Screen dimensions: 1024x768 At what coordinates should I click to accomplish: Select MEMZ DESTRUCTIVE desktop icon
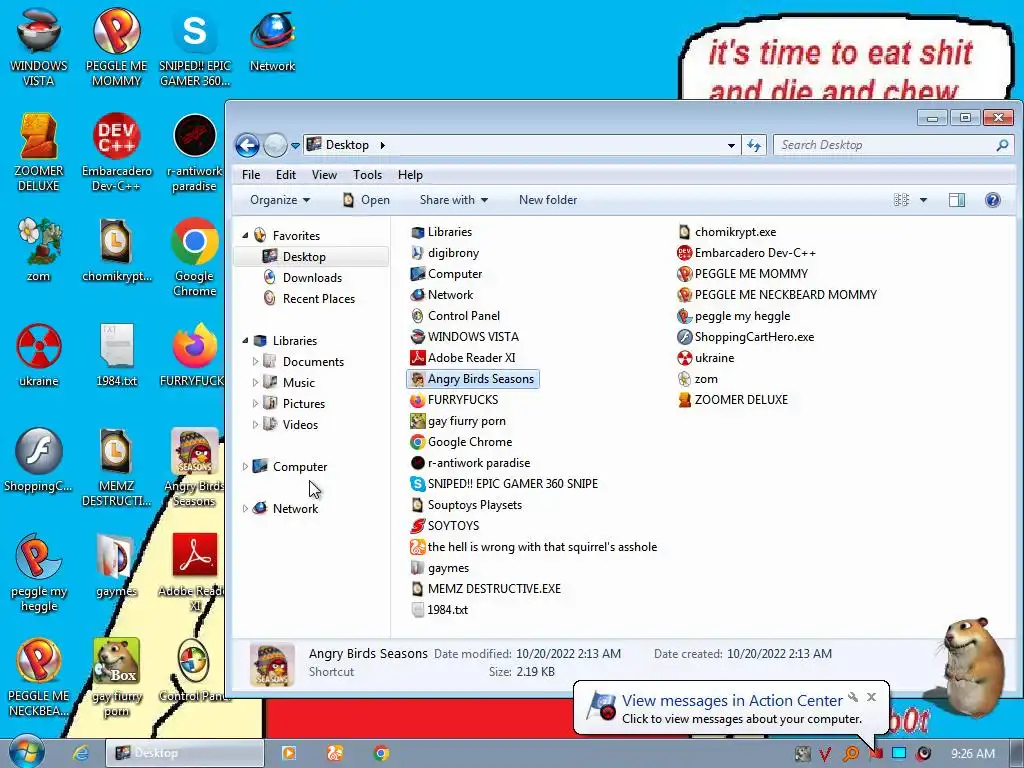(116, 468)
